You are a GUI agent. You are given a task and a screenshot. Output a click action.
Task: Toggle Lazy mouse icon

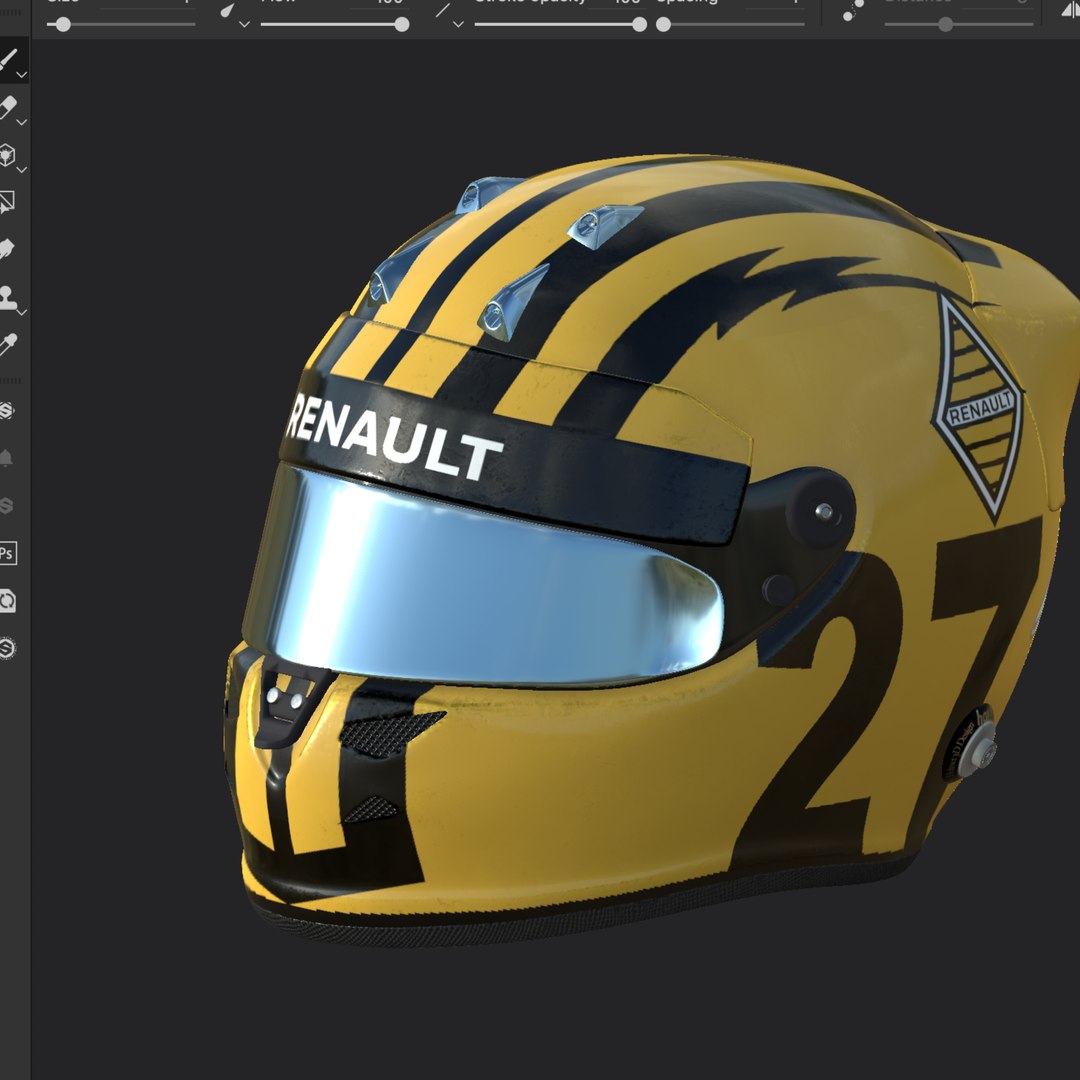pos(854,10)
